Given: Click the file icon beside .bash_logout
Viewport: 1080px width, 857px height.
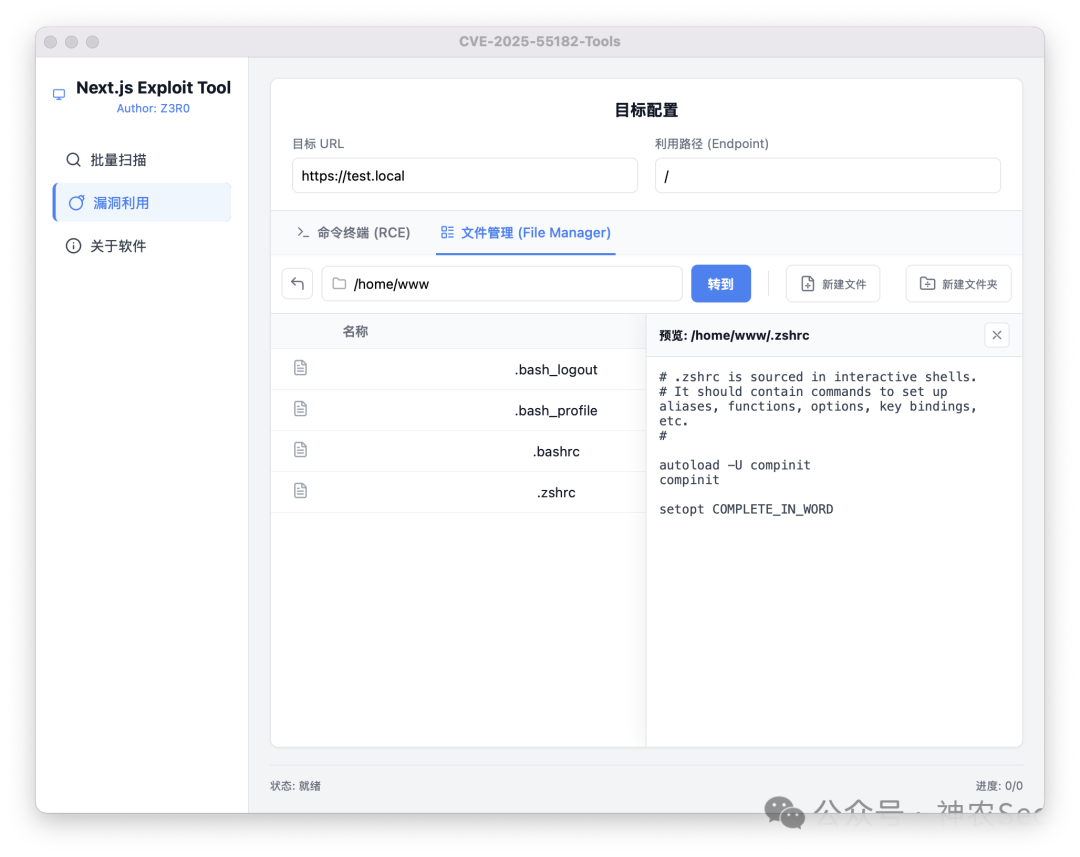Looking at the screenshot, I should pyautogui.click(x=300, y=368).
